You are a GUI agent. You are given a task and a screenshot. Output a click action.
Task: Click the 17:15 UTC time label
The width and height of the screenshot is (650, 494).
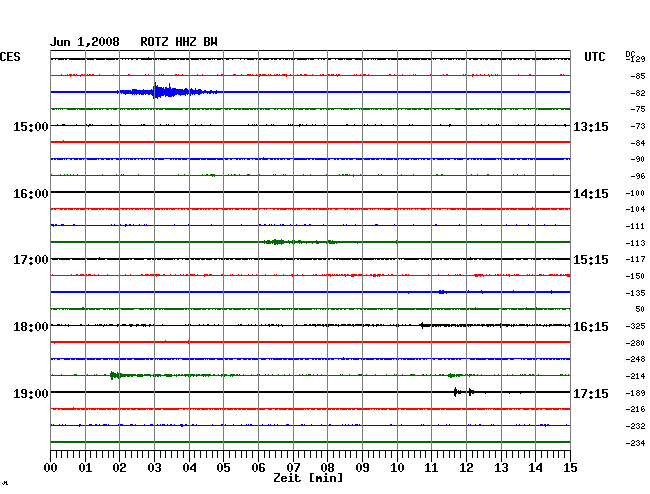tap(591, 393)
